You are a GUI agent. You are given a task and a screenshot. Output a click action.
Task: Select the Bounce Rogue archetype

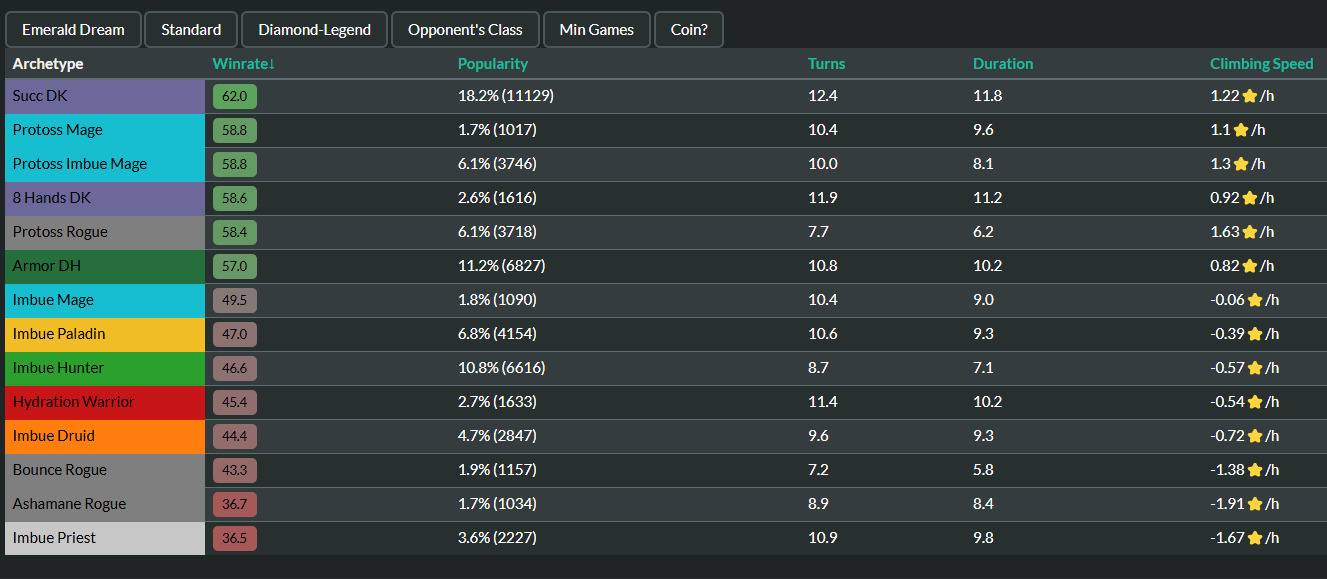(105, 470)
